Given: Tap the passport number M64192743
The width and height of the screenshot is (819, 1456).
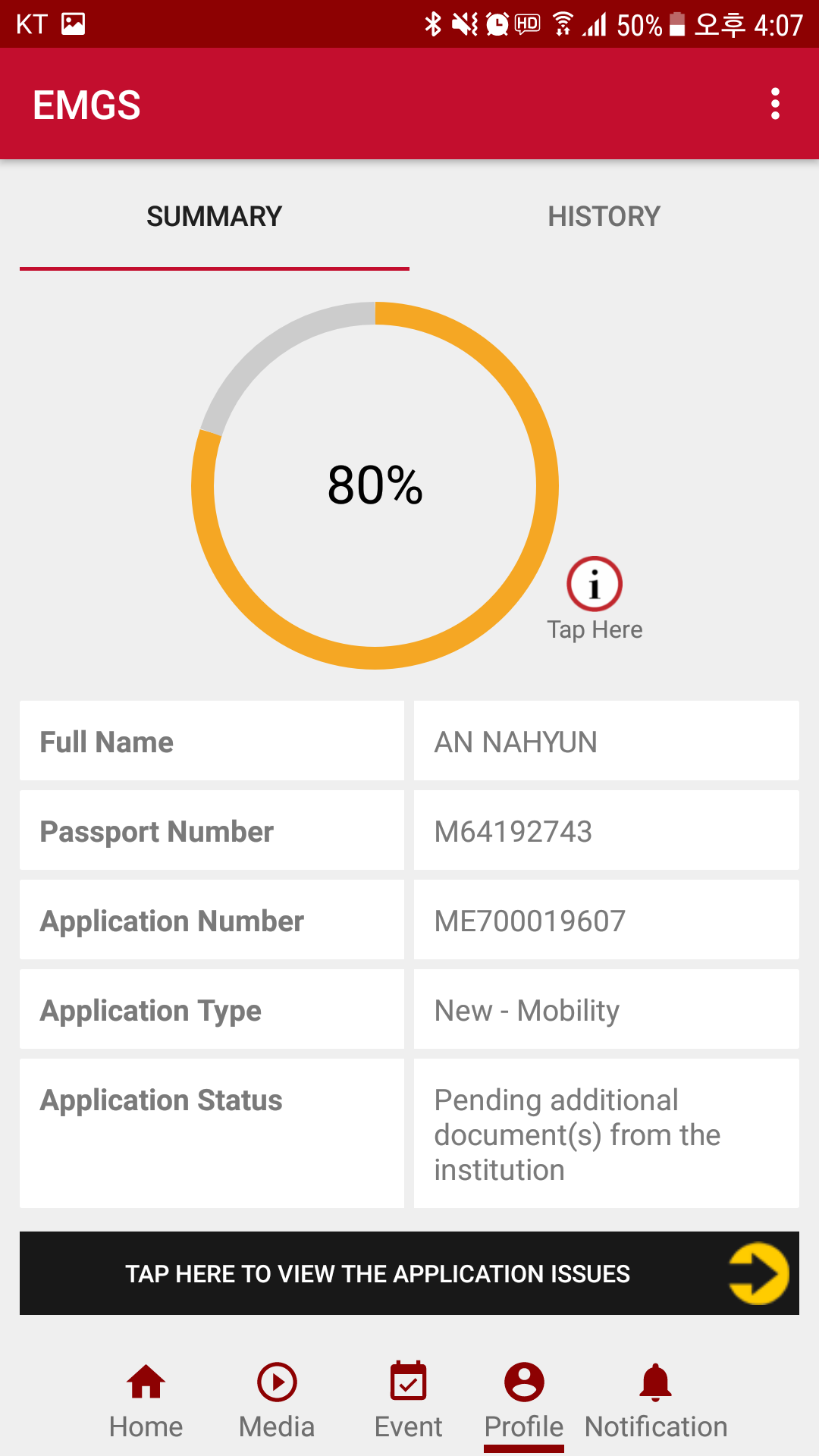Looking at the screenshot, I should pos(513,832).
